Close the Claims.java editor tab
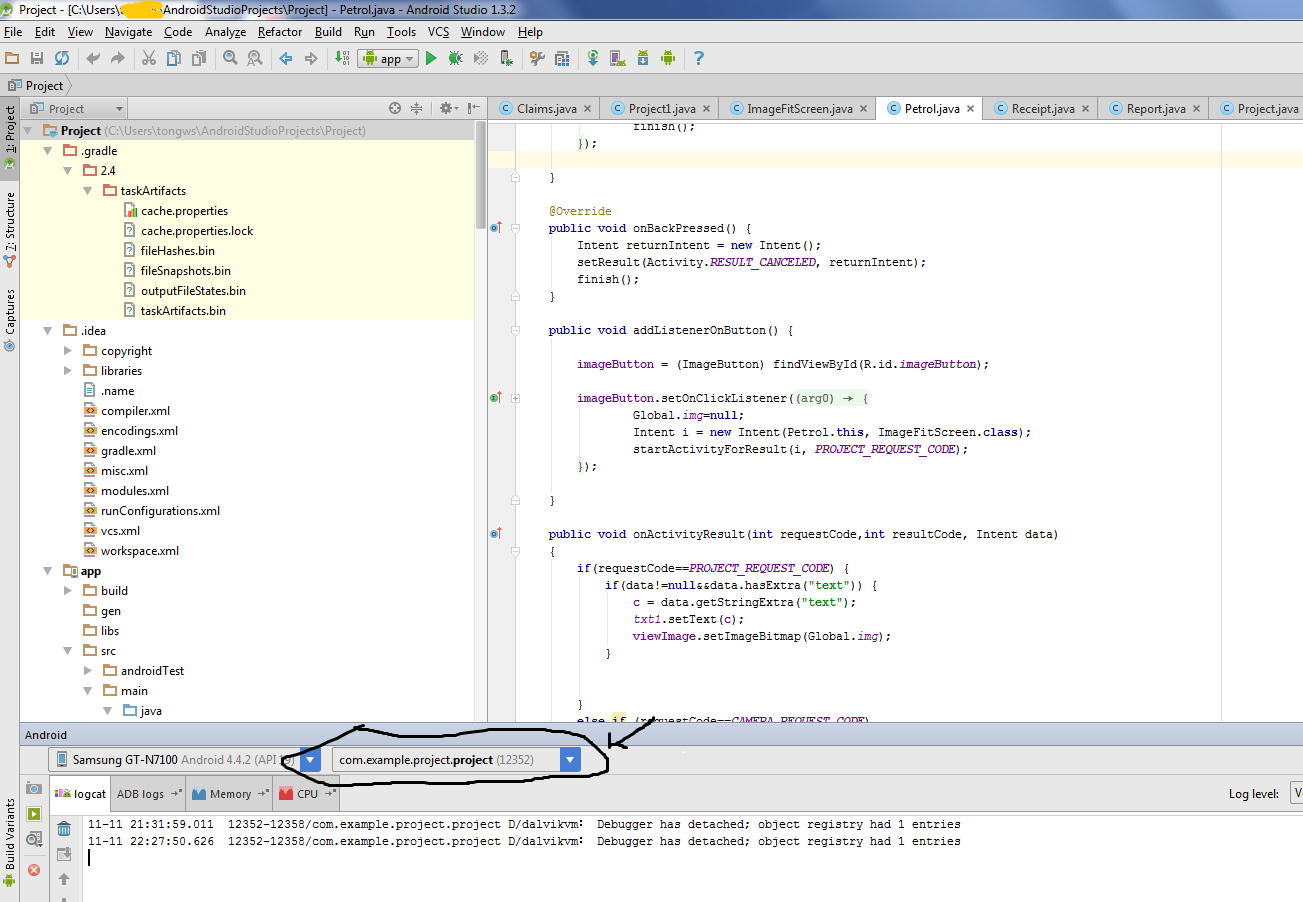Image resolution: width=1303 pixels, height=902 pixels. [586, 109]
